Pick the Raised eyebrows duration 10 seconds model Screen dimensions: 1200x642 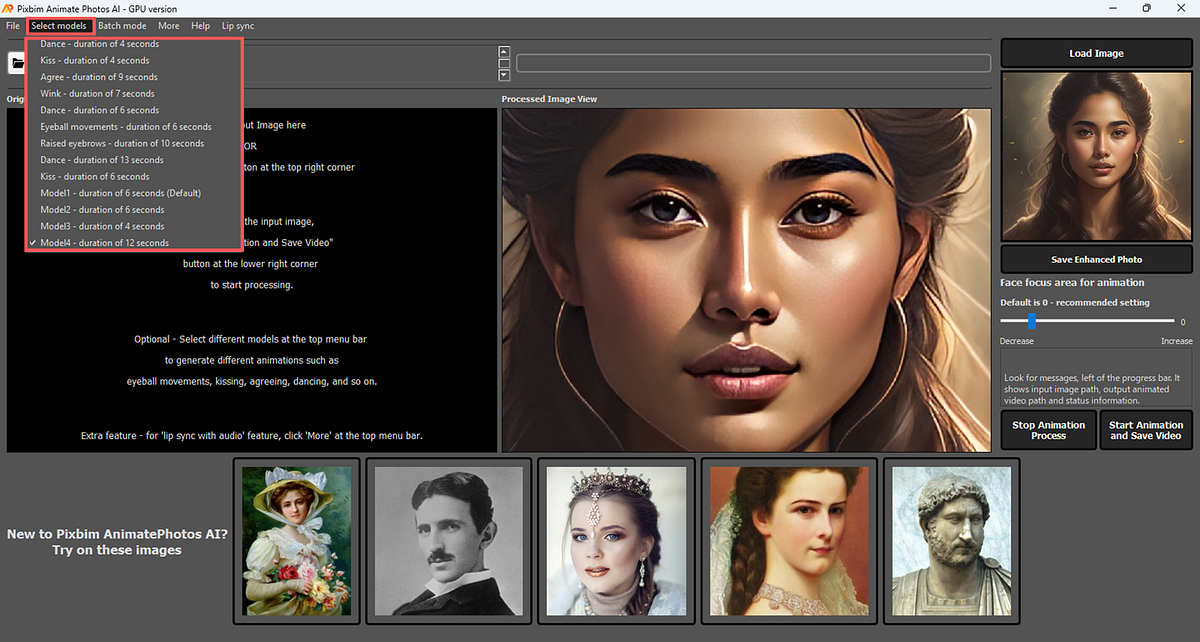(122, 143)
